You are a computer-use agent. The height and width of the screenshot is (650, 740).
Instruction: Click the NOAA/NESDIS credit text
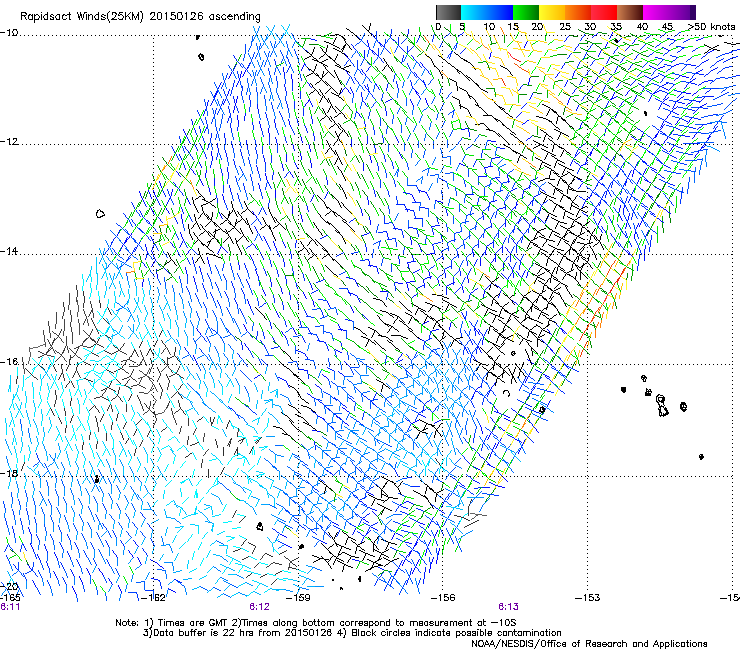pyautogui.click(x=589, y=644)
